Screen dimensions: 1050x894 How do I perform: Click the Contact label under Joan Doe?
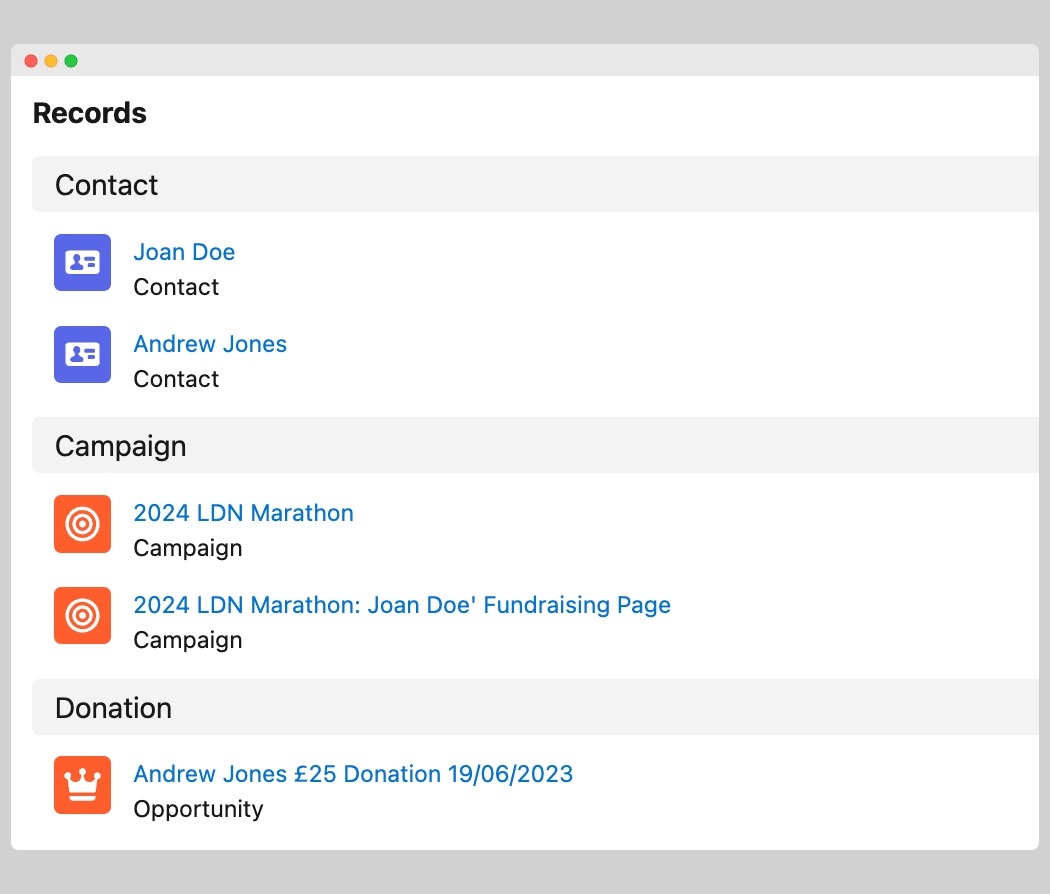coord(176,287)
